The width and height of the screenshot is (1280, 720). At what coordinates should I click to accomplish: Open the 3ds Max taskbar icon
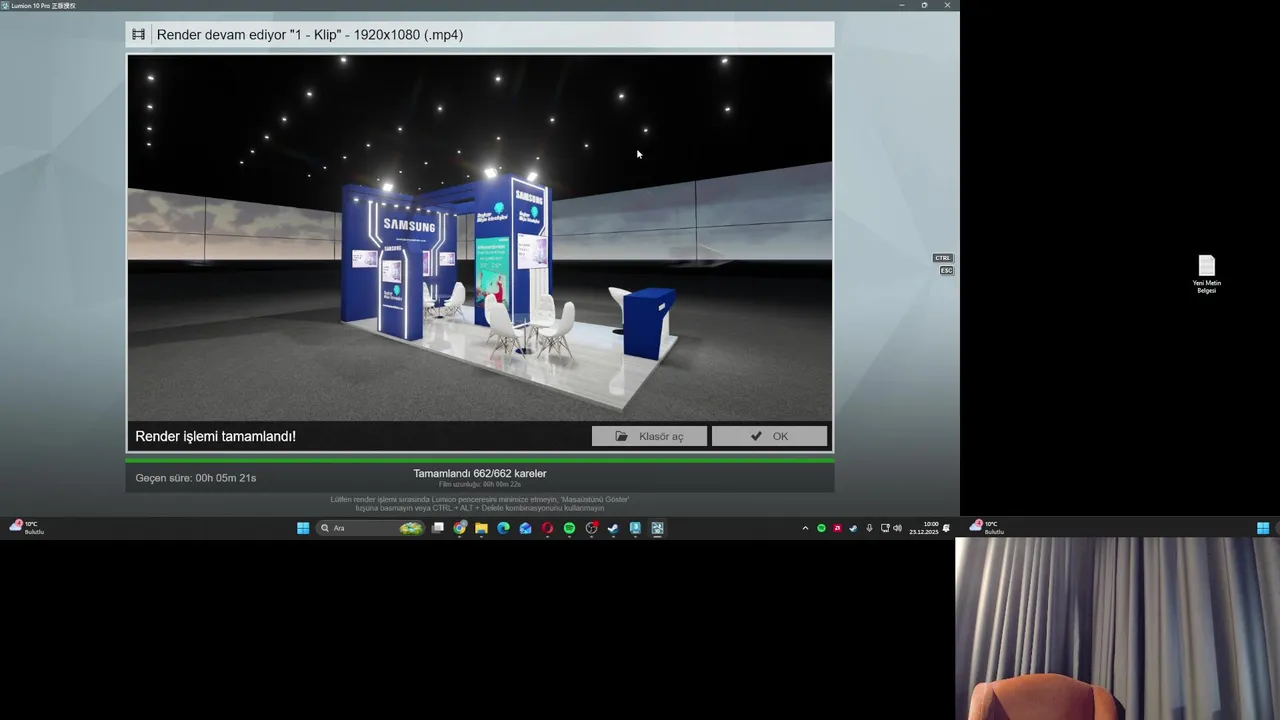point(635,528)
